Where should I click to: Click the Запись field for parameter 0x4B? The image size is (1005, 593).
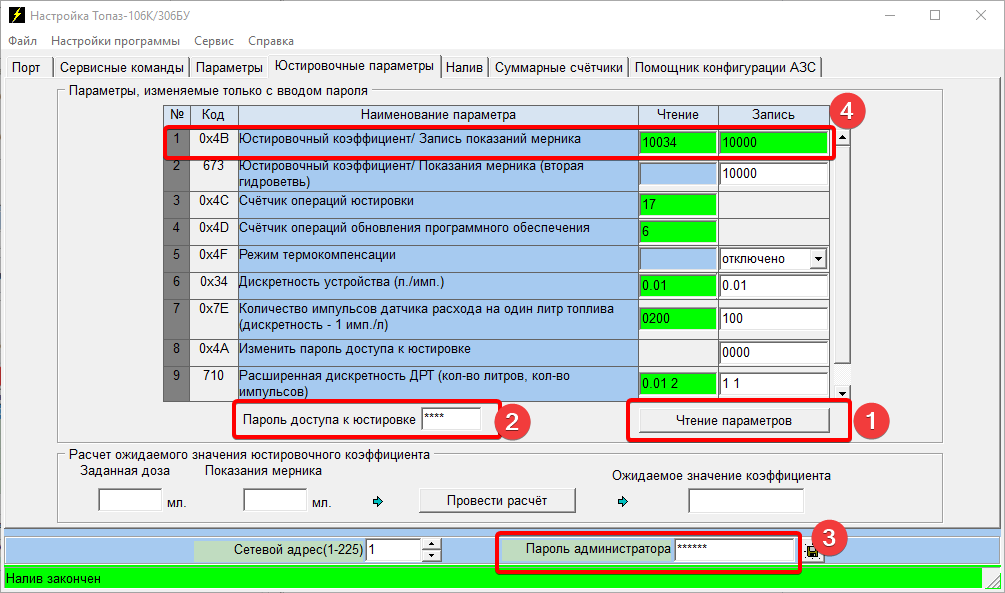coord(774,142)
